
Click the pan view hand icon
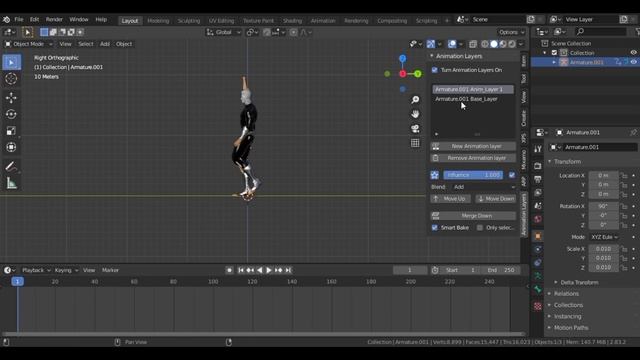click(x=415, y=114)
